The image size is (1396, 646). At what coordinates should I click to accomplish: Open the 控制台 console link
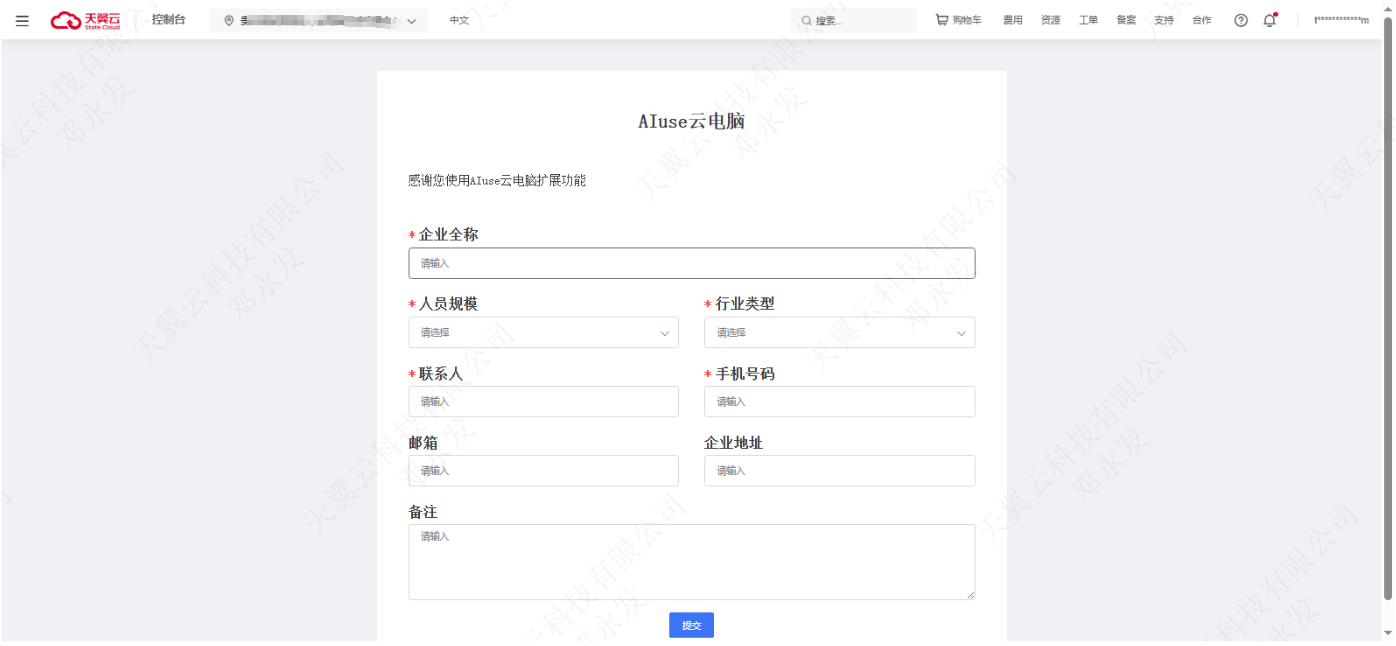coord(169,20)
